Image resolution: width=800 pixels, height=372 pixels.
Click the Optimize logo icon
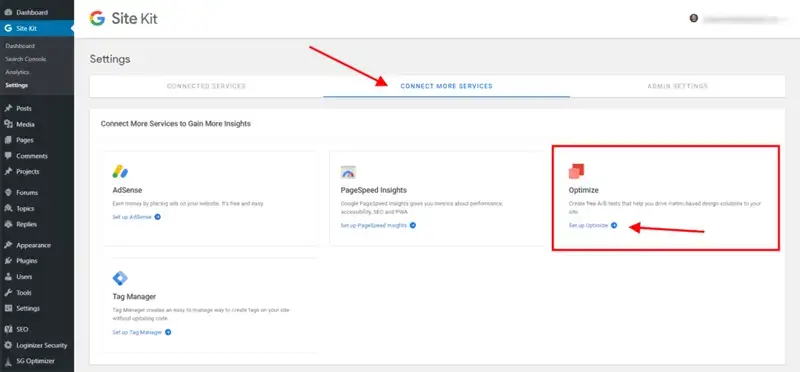click(x=577, y=171)
